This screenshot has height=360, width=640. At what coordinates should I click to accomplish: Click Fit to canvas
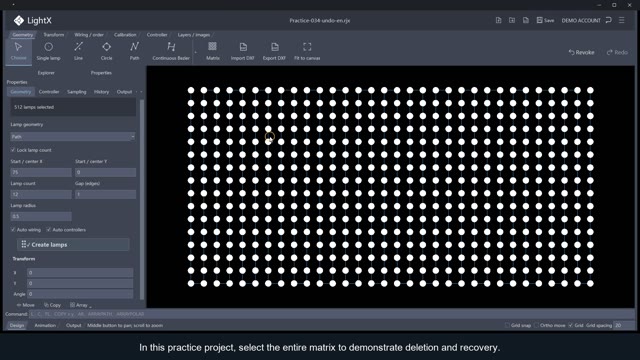click(307, 51)
